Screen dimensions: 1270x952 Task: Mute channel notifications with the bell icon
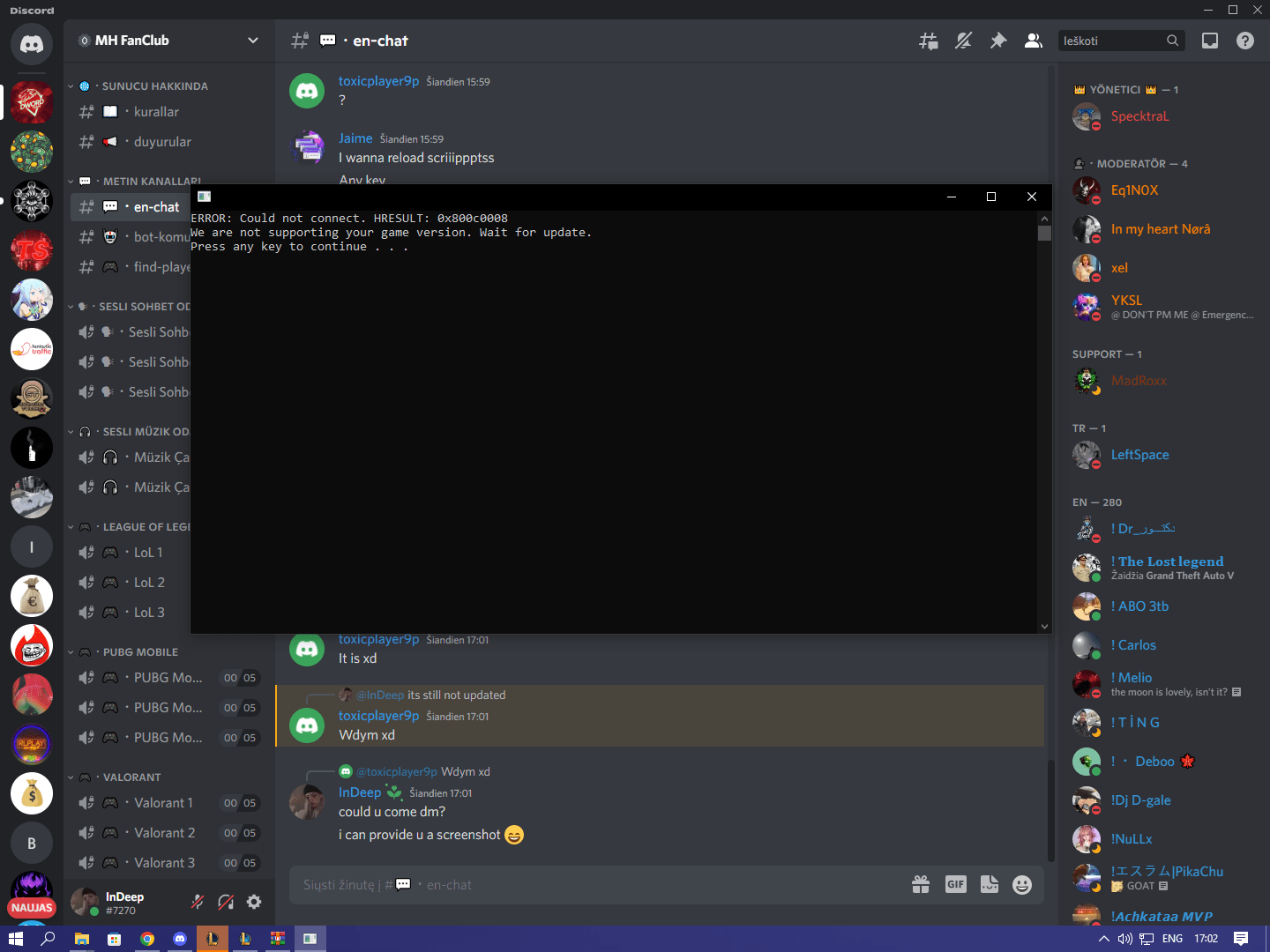pos(963,41)
